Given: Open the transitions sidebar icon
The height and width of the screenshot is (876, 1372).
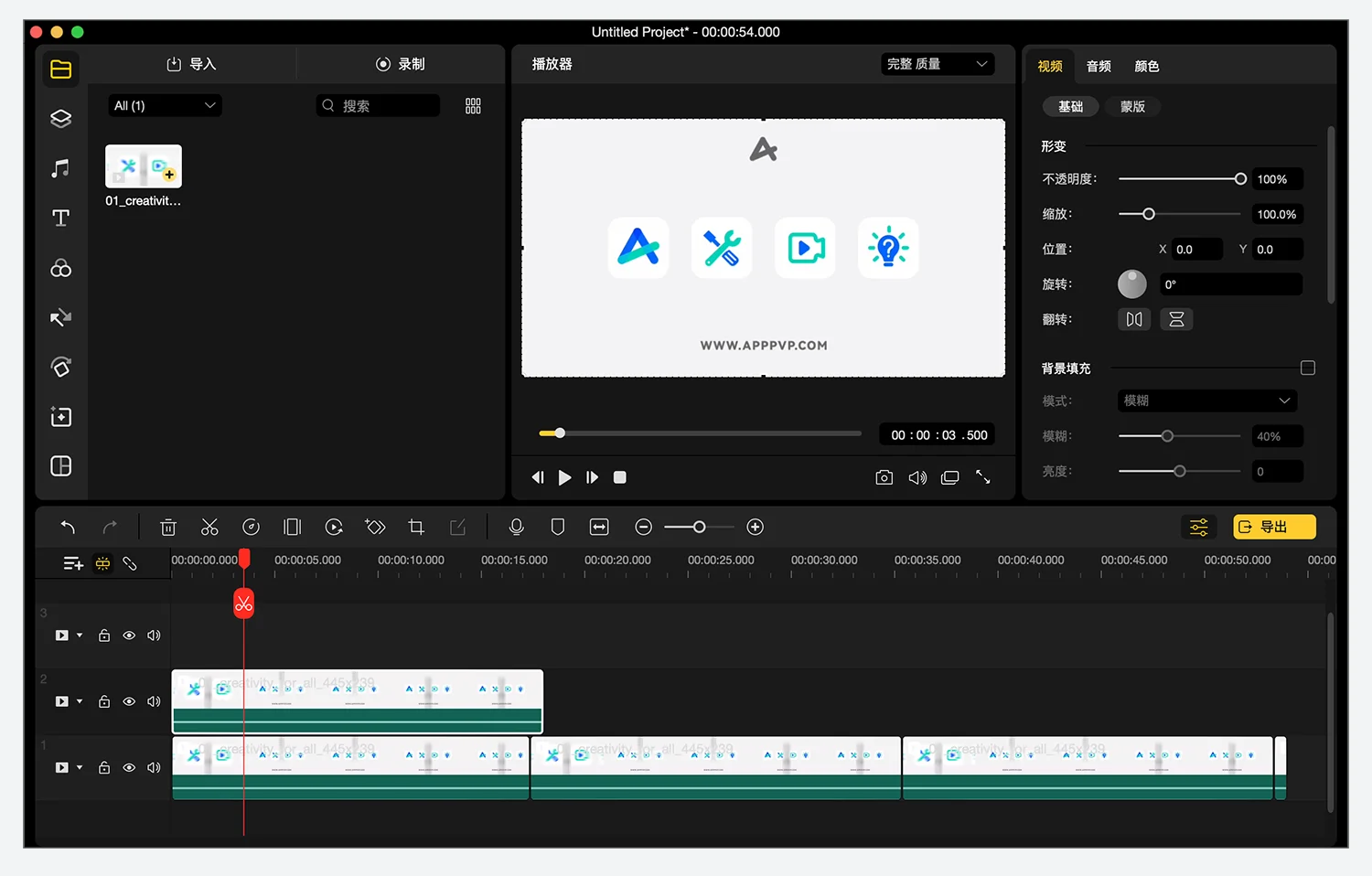Looking at the screenshot, I should (61, 317).
